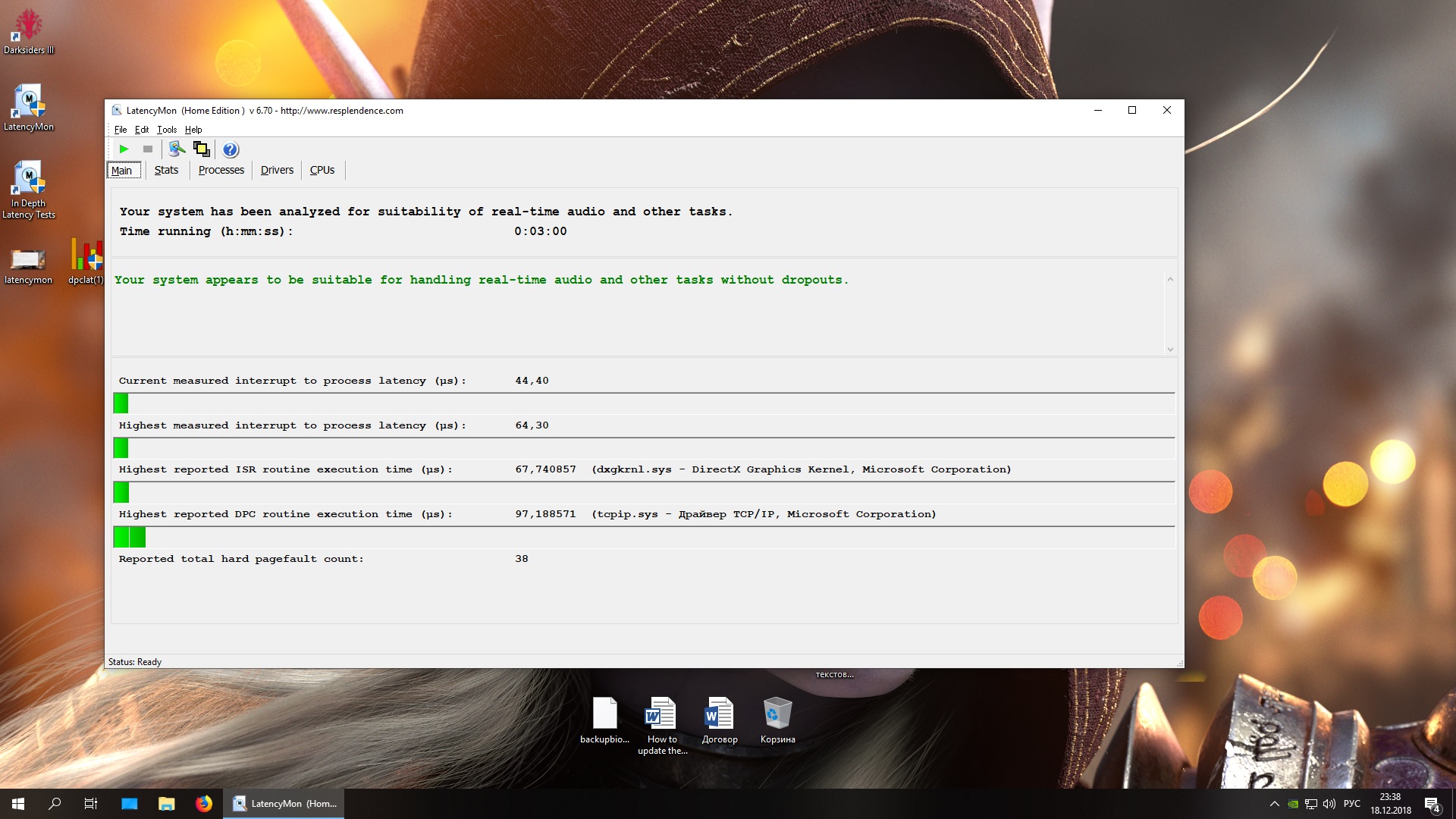The width and height of the screenshot is (1456, 819).
Task: Click the gray stop monitor button
Action: (148, 149)
